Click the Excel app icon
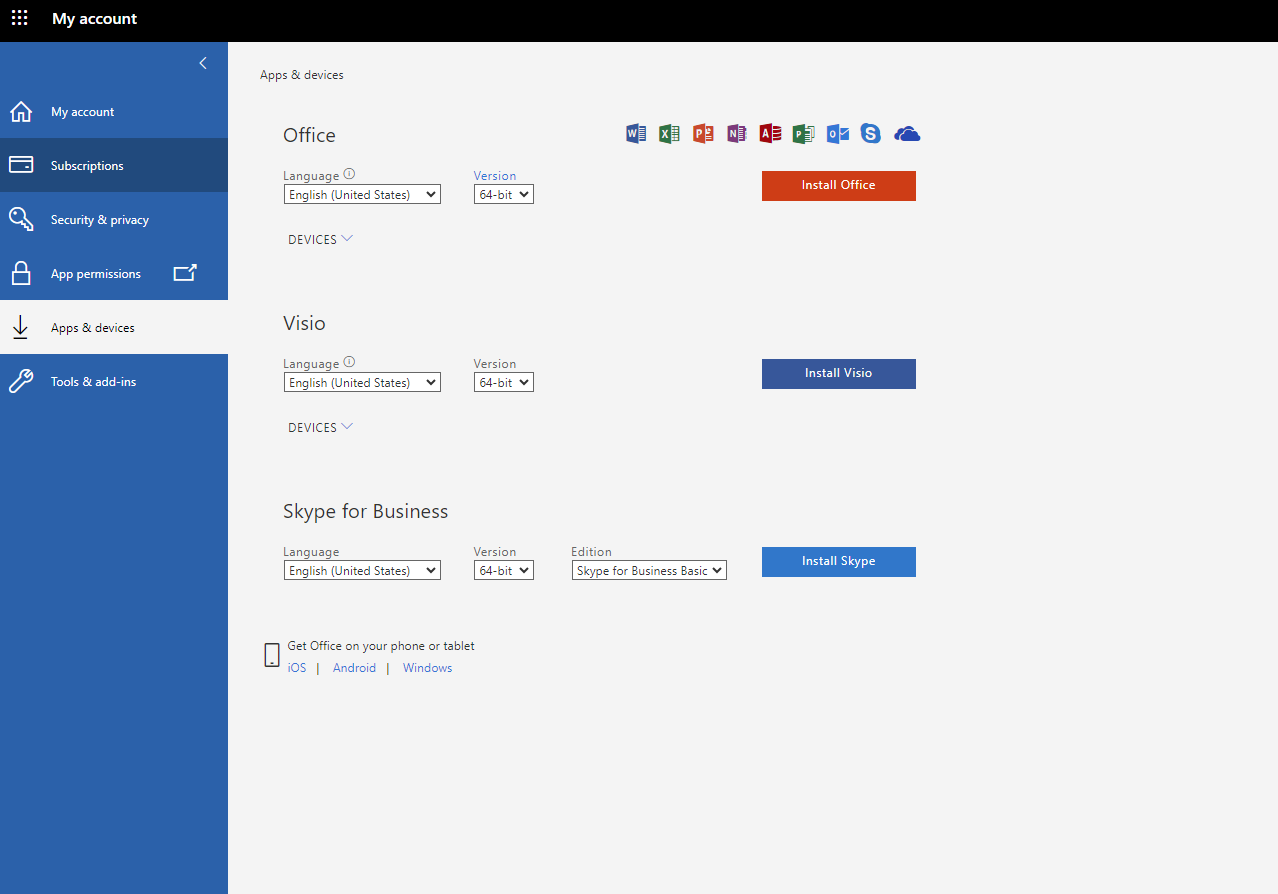 (669, 133)
